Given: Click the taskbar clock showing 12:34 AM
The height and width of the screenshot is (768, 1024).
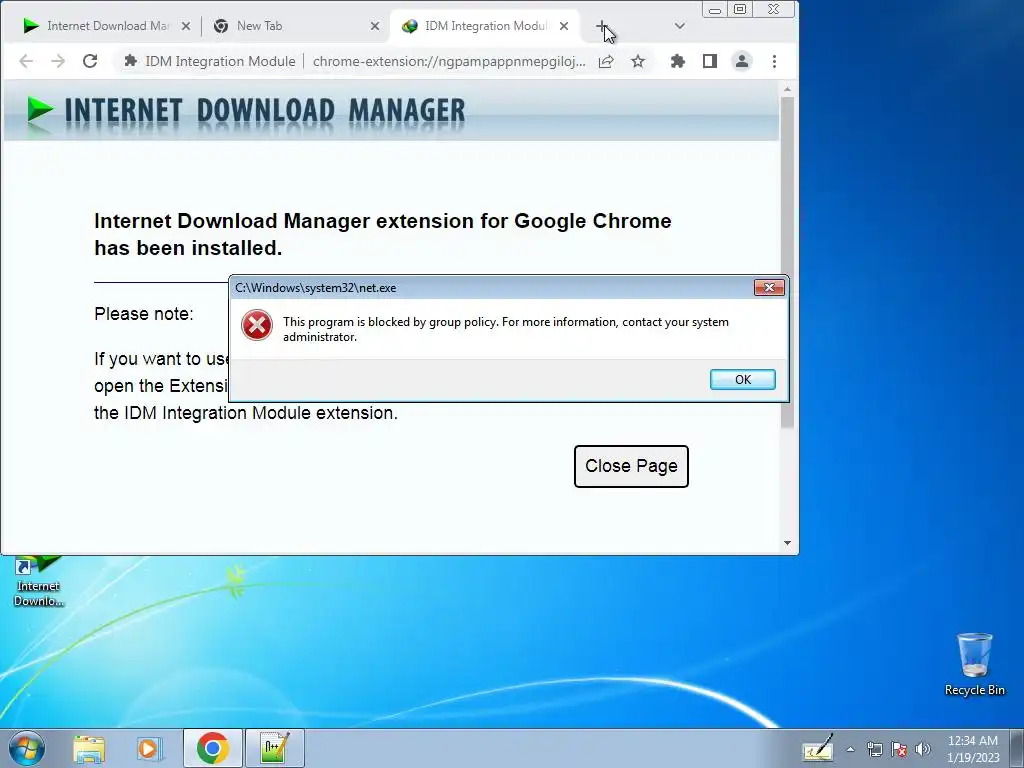Looking at the screenshot, I should click(x=972, y=748).
